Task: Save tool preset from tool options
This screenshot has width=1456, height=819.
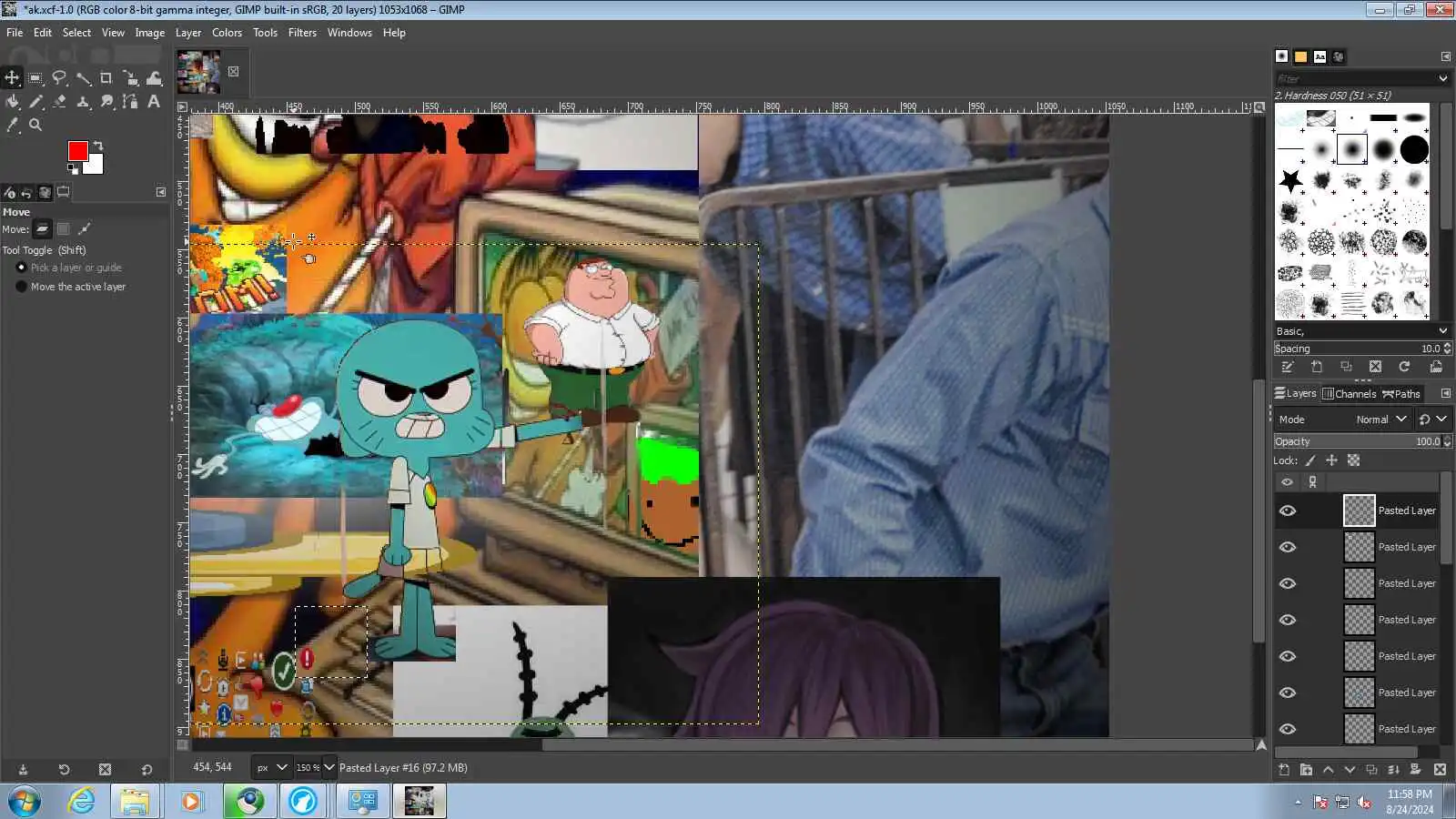Action: point(23,770)
